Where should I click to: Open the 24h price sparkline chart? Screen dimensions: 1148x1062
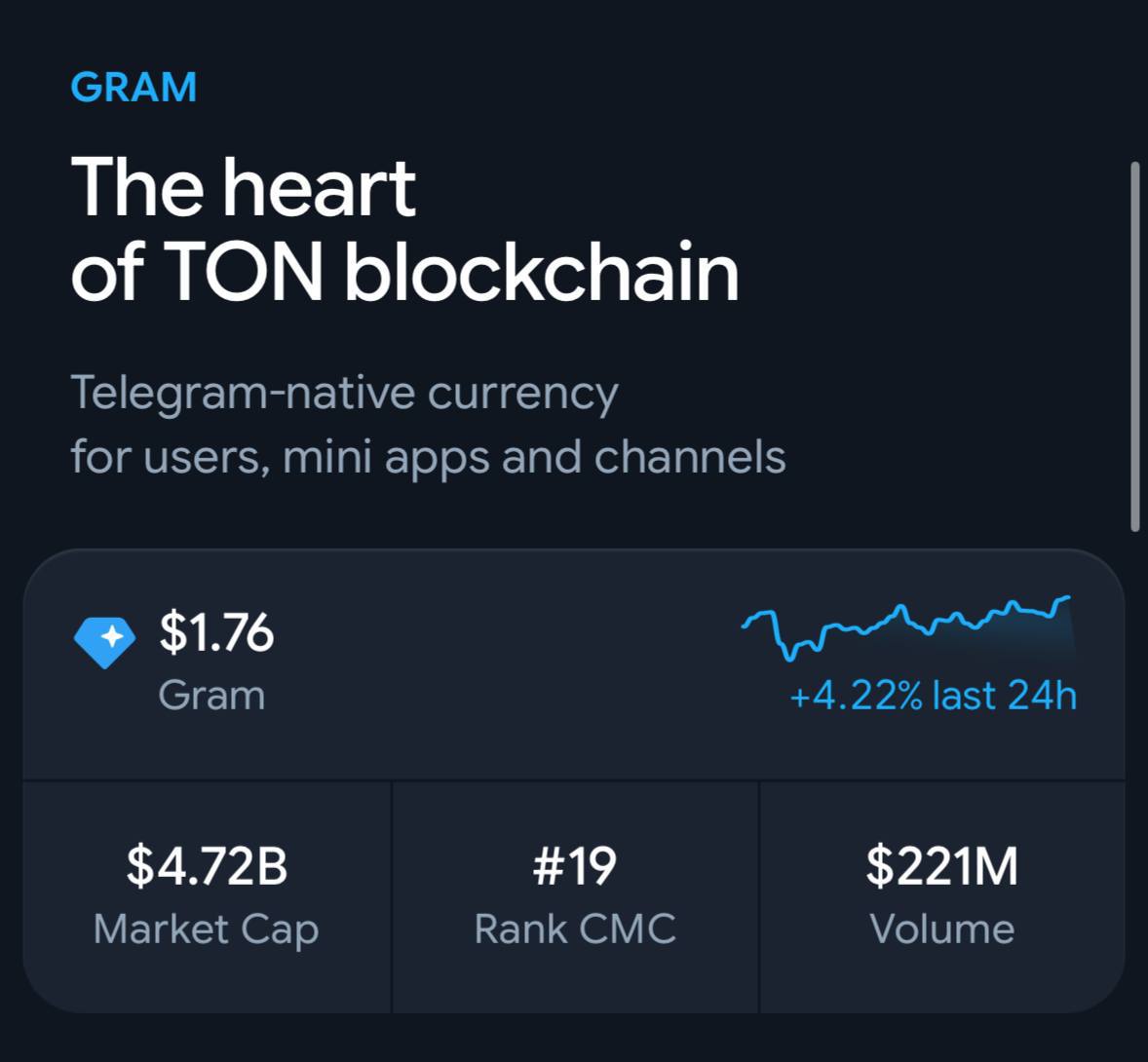[x=908, y=627]
